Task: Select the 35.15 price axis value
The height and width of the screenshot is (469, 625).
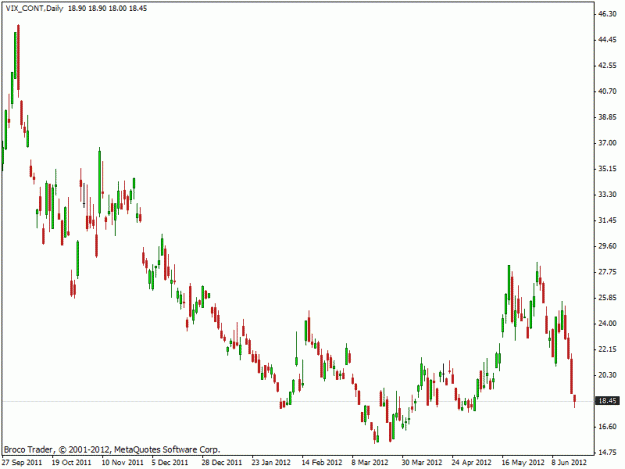Action: (607, 169)
